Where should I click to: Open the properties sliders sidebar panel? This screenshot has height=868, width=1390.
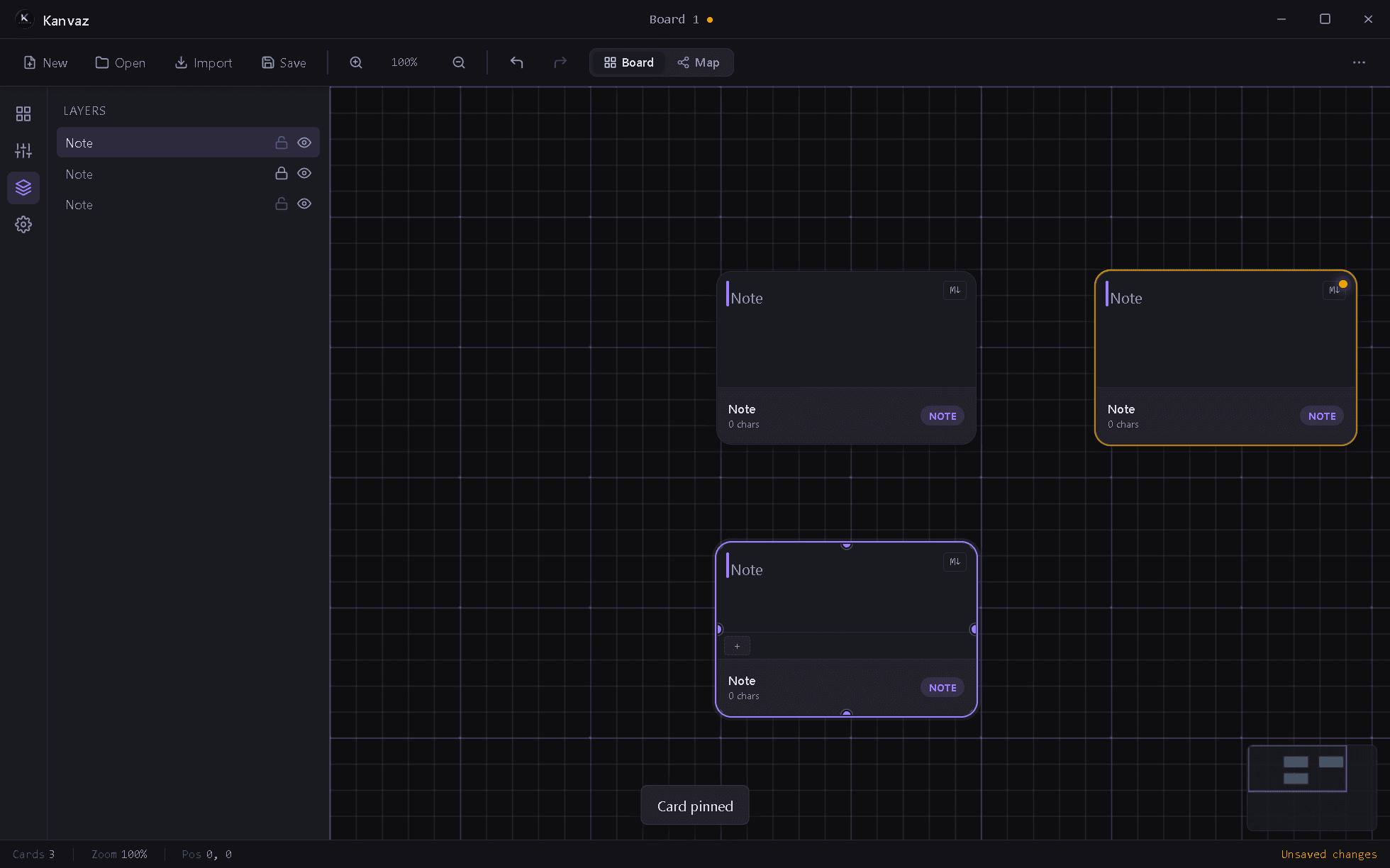pyautogui.click(x=23, y=150)
